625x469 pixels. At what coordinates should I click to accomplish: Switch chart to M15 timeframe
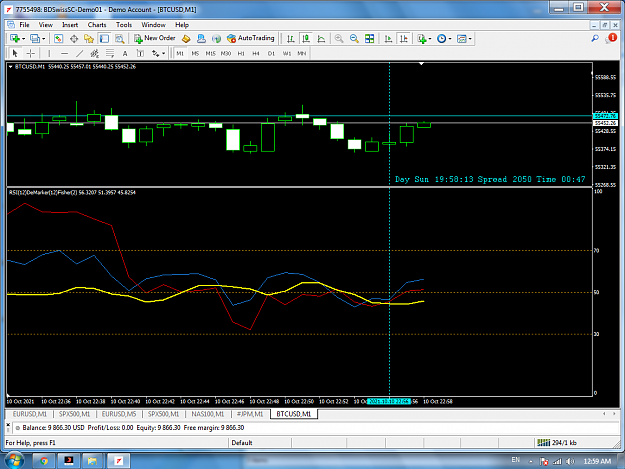click(x=210, y=53)
